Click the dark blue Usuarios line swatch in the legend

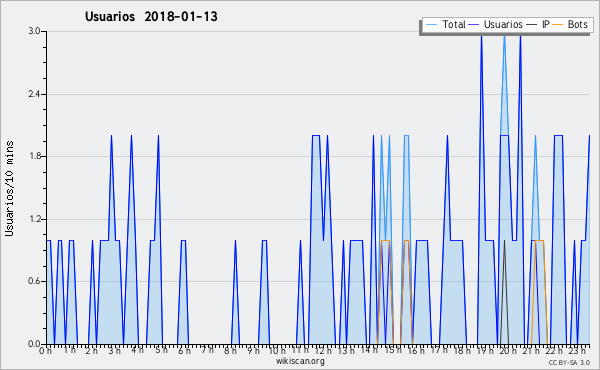[x=474, y=25]
